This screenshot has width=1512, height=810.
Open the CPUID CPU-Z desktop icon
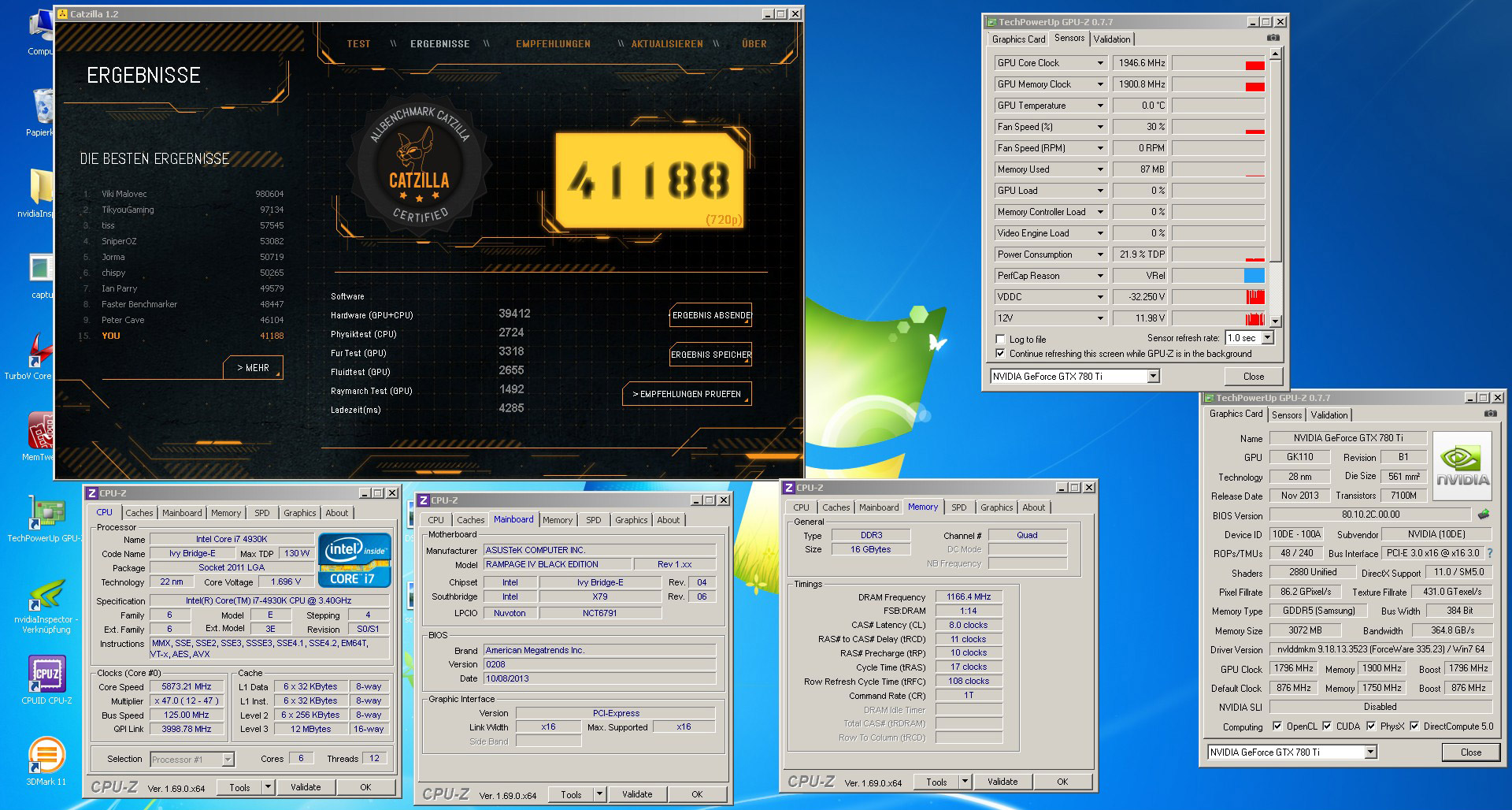coord(46,675)
